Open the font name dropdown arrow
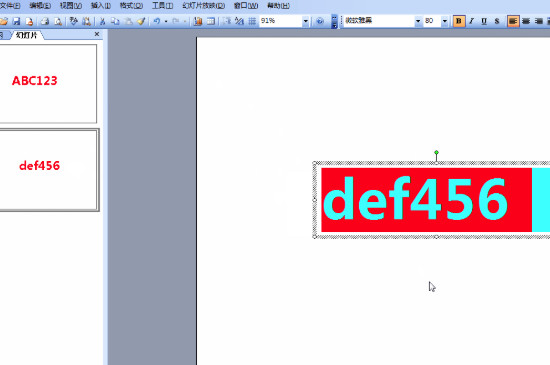550x365 pixels. (418, 21)
